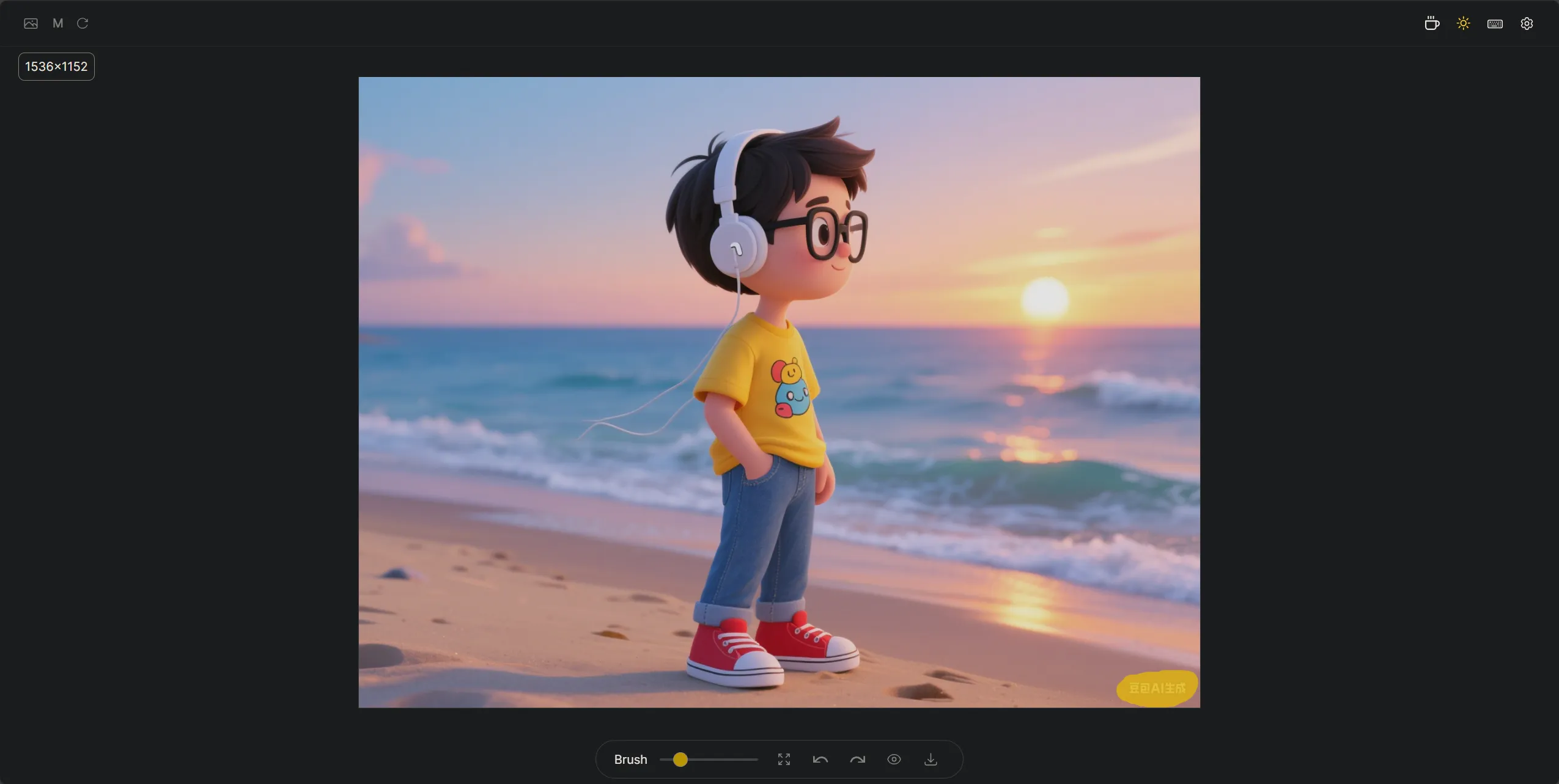Click the Brush label in bottom toolbar
Viewport: 1559px width, 784px height.
(630, 760)
